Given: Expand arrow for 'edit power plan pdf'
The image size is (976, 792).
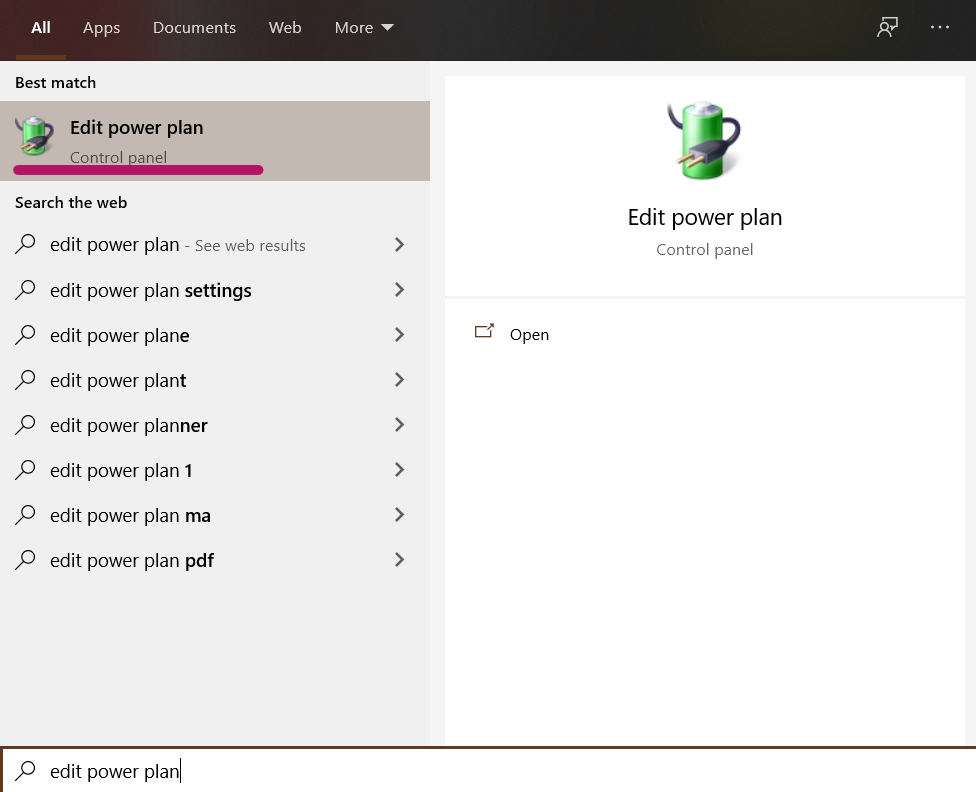Looking at the screenshot, I should click(x=400, y=560).
